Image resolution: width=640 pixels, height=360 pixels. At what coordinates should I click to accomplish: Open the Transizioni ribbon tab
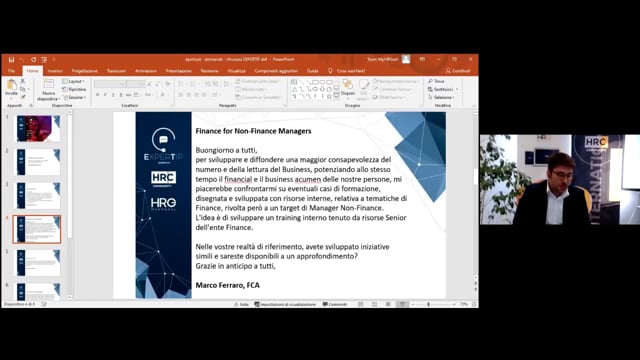point(116,71)
